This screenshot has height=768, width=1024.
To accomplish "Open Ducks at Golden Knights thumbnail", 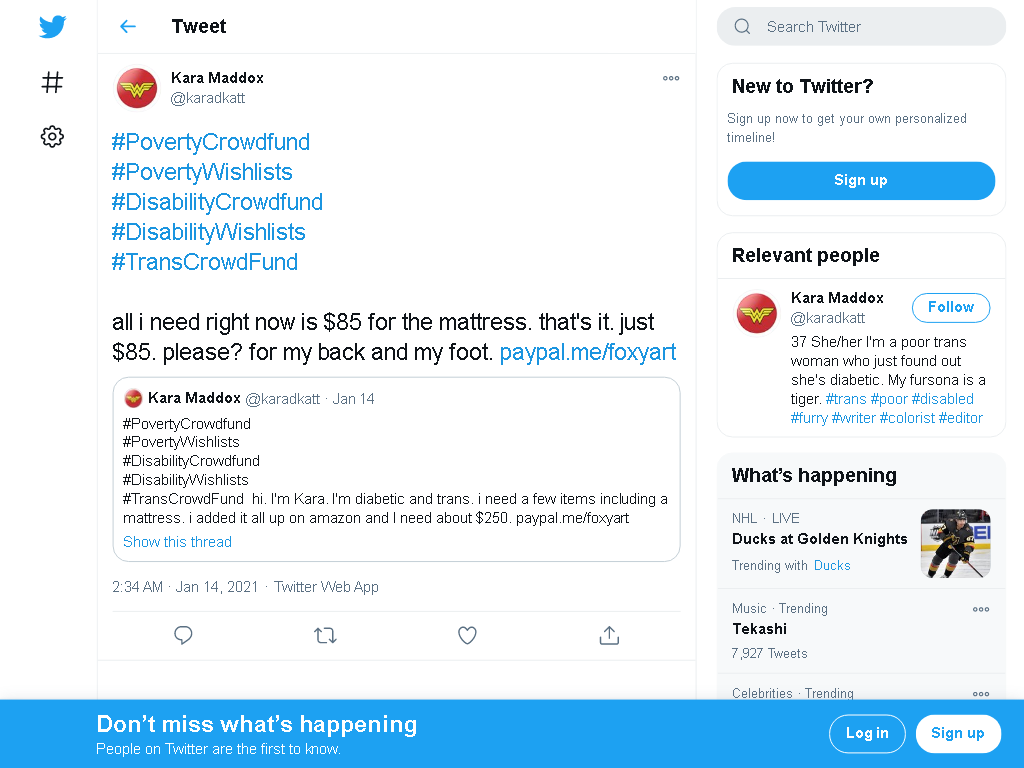I will (x=955, y=543).
